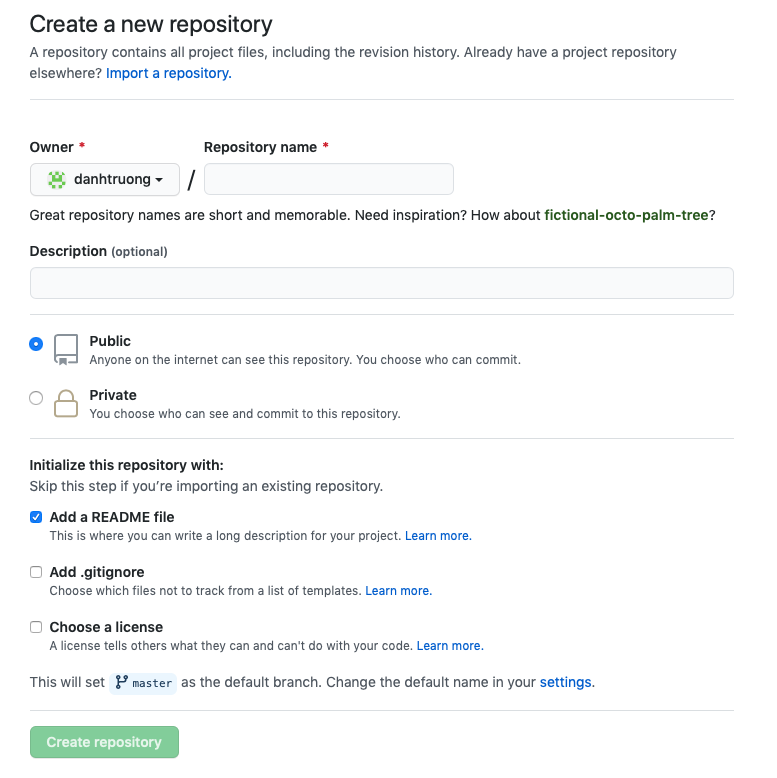Check the Choose a license option

pos(37,627)
